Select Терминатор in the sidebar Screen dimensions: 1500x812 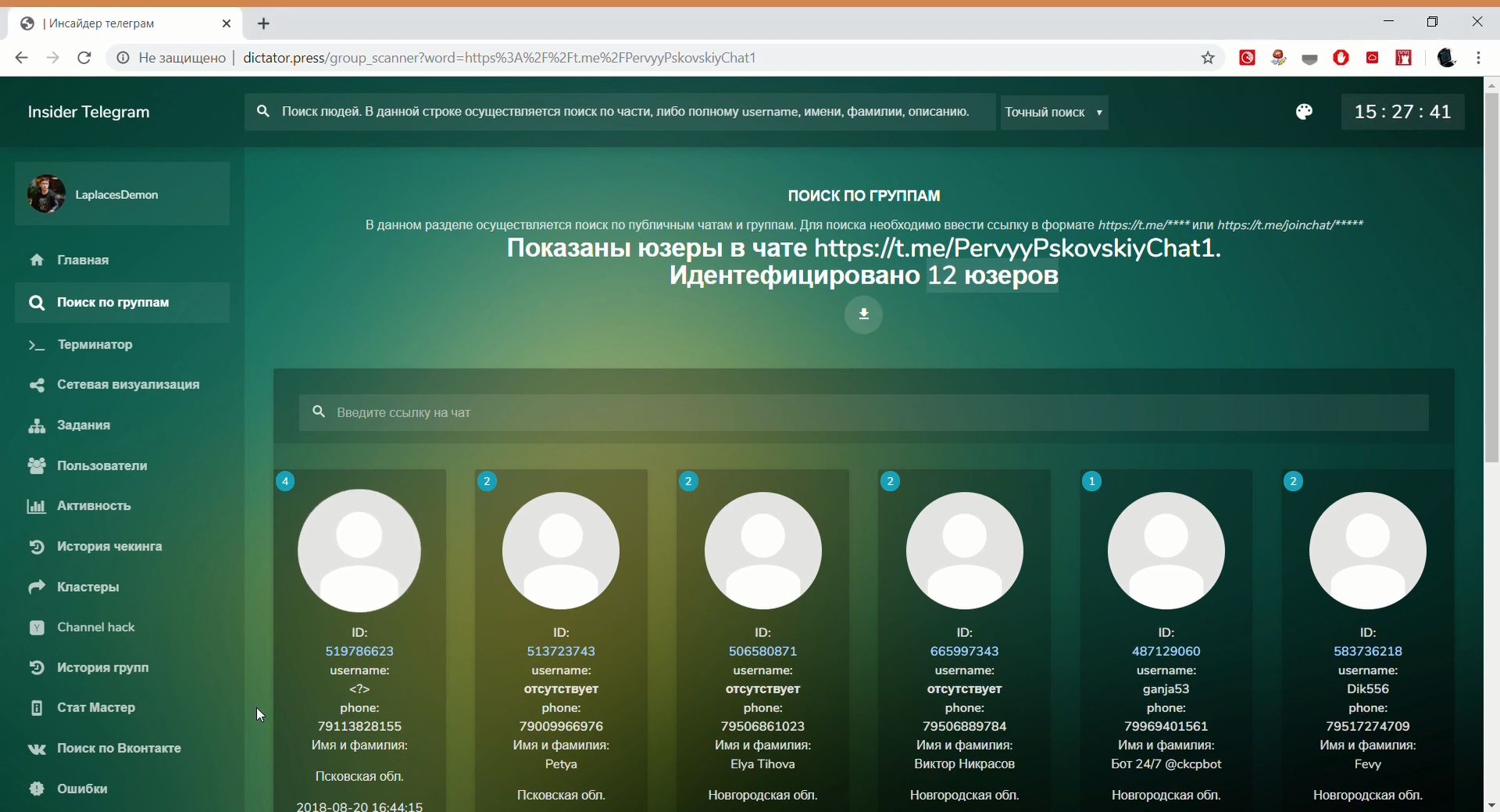click(x=95, y=344)
